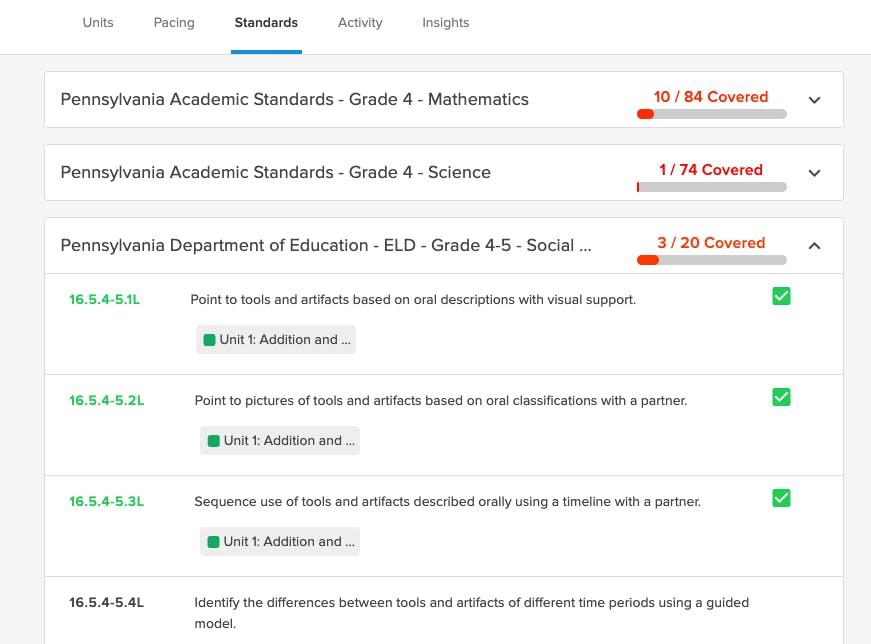This screenshot has height=644, width=871.
Task: Collapse the ELD Grade 4-5 Social section
Action: point(814,246)
